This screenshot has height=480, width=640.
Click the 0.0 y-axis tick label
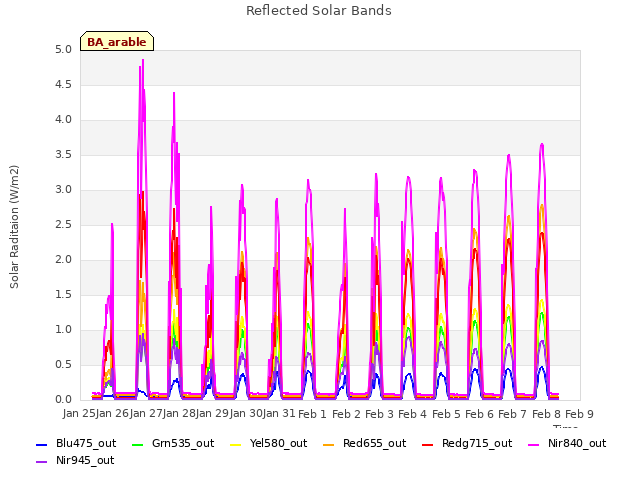63,400
